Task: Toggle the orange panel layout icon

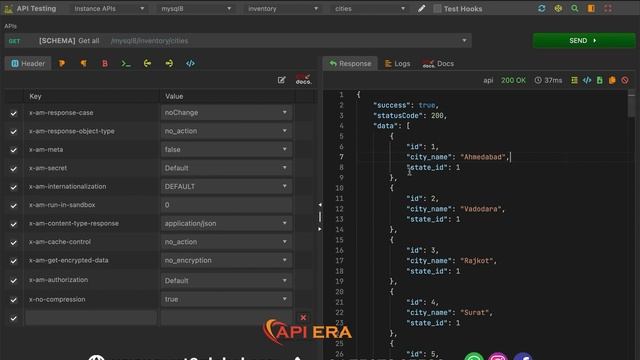Action: (591, 8)
